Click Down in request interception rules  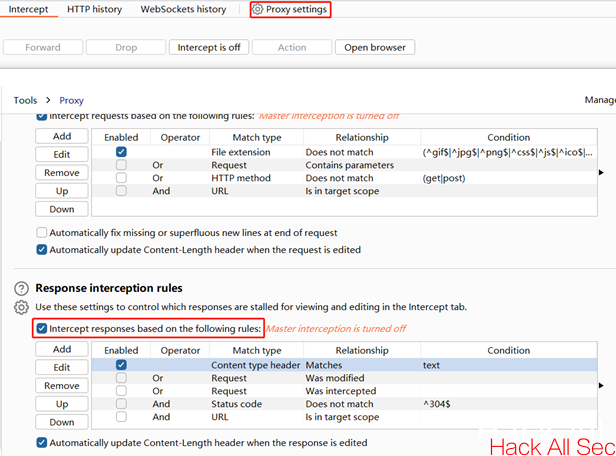click(62, 209)
